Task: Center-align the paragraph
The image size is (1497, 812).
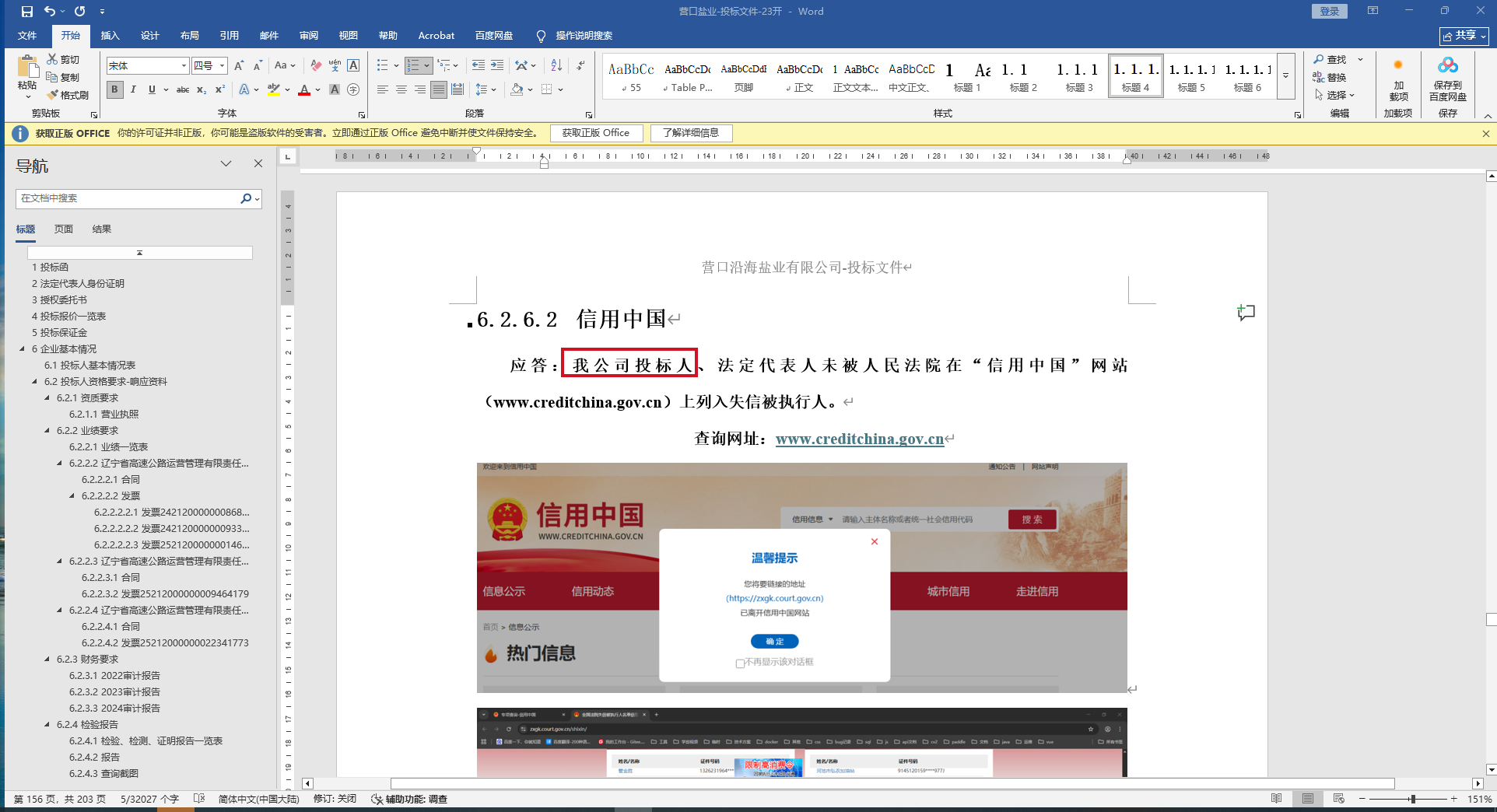Action: (x=401, y=89)
